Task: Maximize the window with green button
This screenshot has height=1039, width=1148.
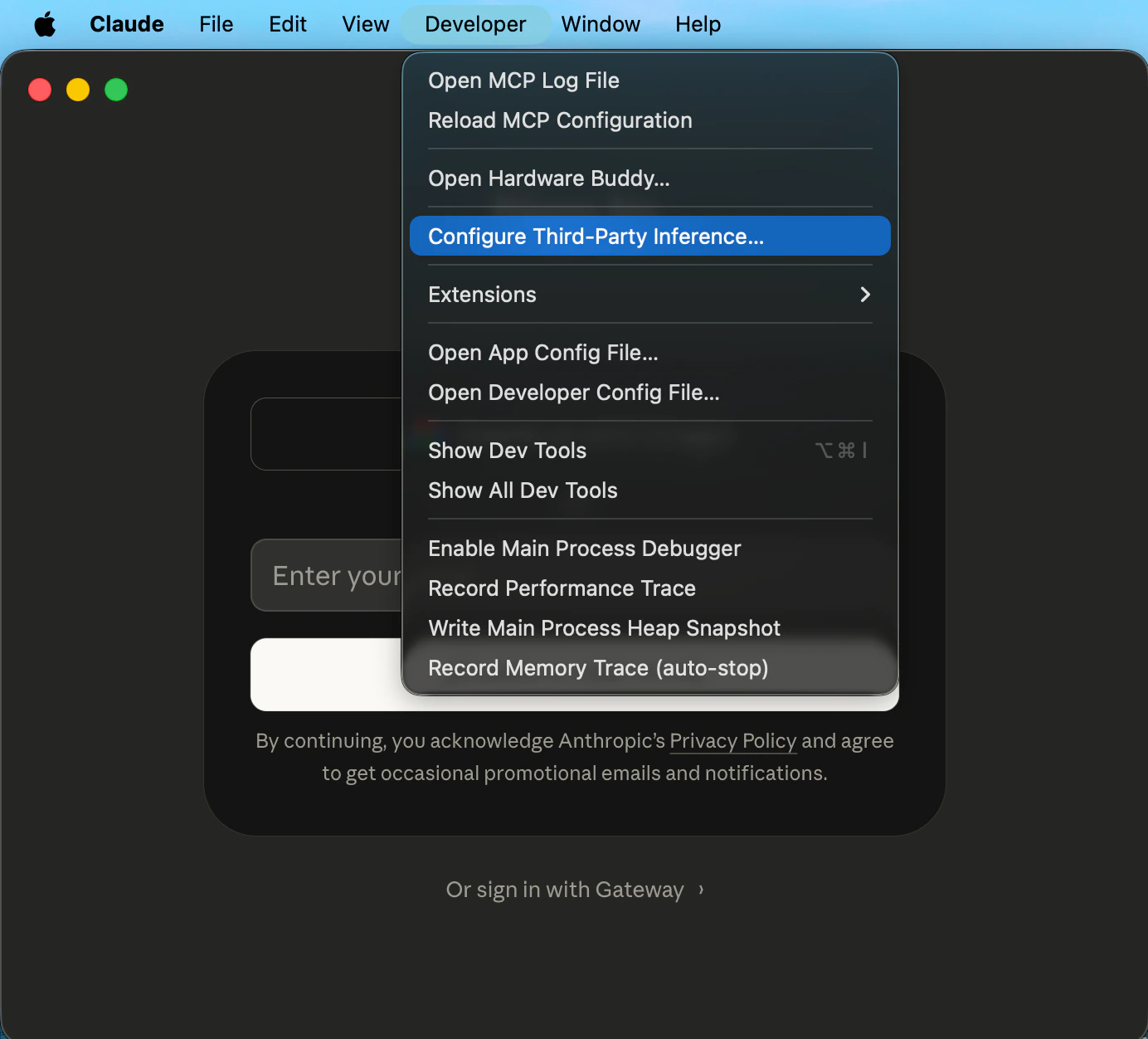Action: click(x=116, y=90)
